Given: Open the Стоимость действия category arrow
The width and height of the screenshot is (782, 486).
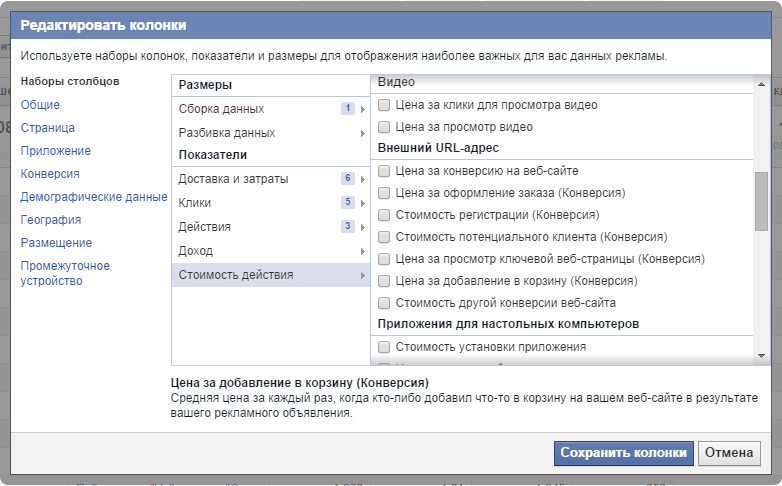Looking at the screenshot, I should point(362,275).
